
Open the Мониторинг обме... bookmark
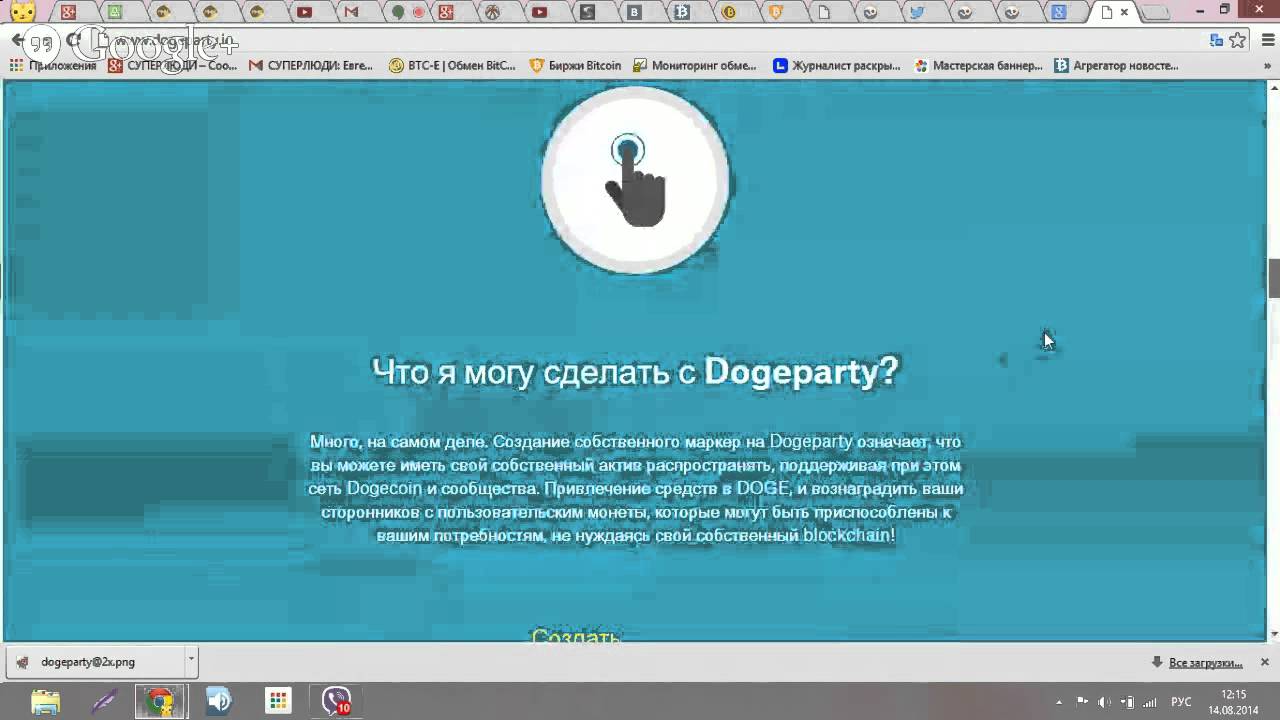tap(695, 66)
